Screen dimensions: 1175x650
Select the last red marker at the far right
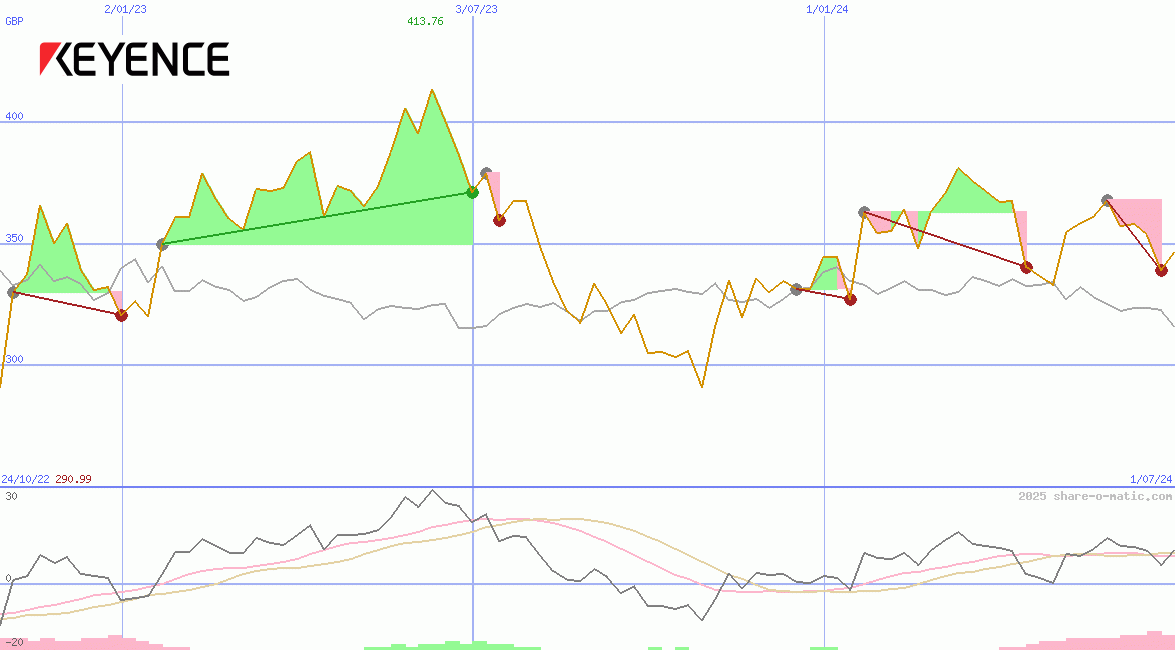click(1161, 270)
